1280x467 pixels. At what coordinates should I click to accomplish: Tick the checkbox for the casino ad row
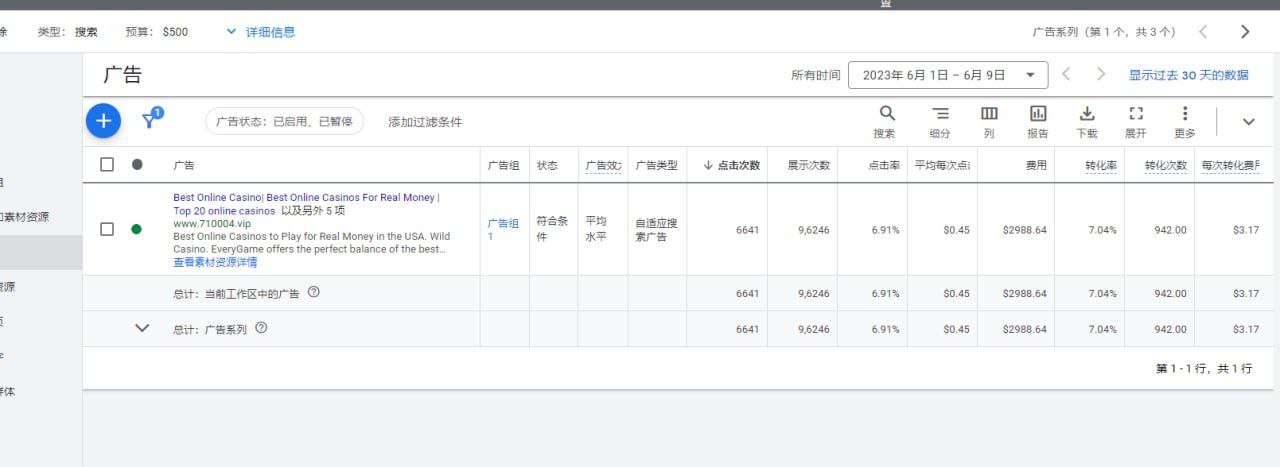click(x=107, y=229)
